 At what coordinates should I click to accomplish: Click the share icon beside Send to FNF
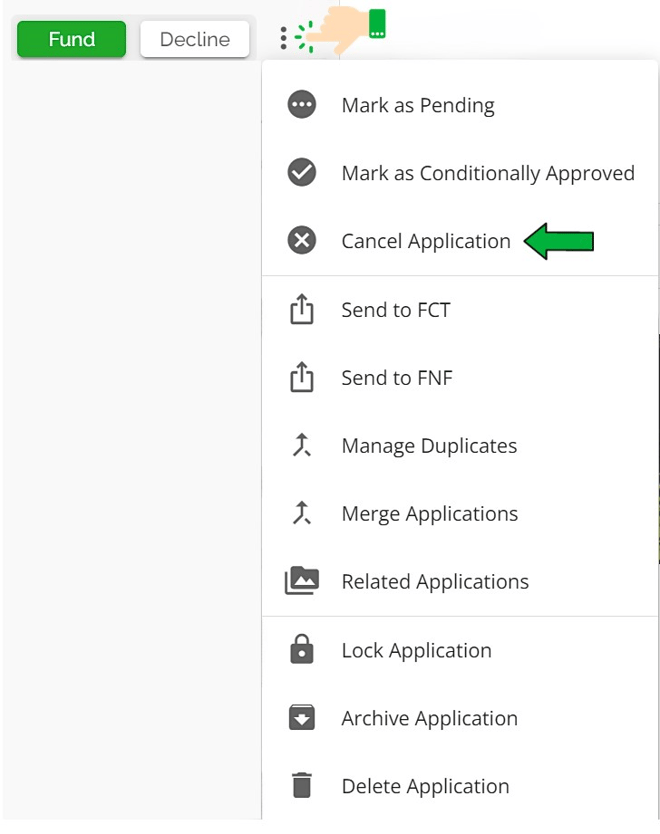pos(302,377)
